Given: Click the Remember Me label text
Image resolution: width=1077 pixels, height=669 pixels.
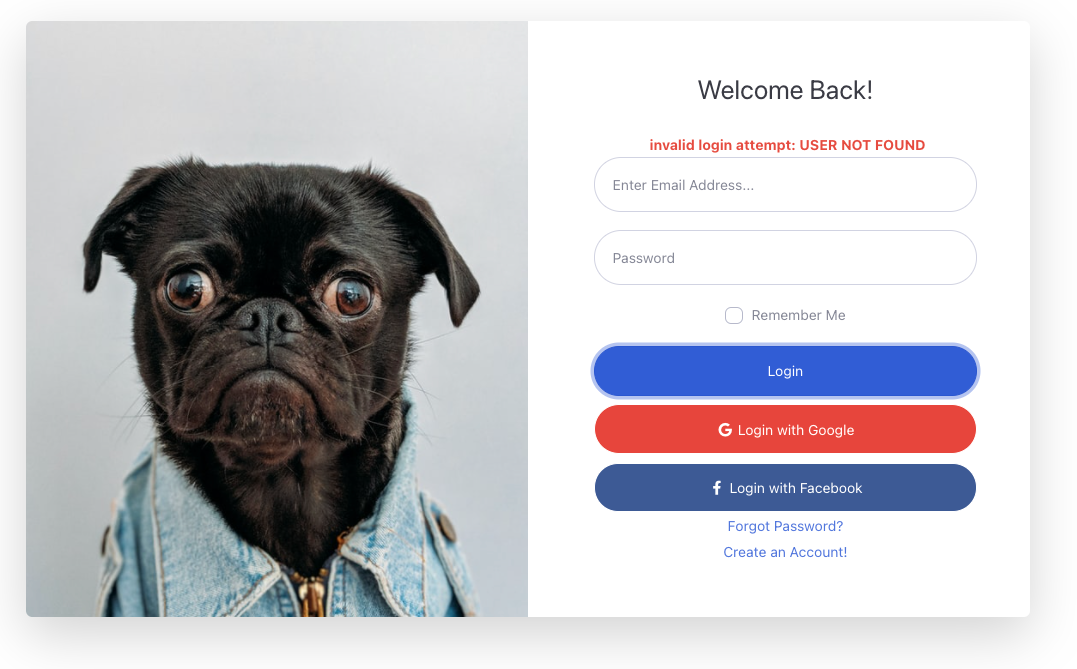Looking at the screenshot, I should pyautogui.click(x=798, y=315).
